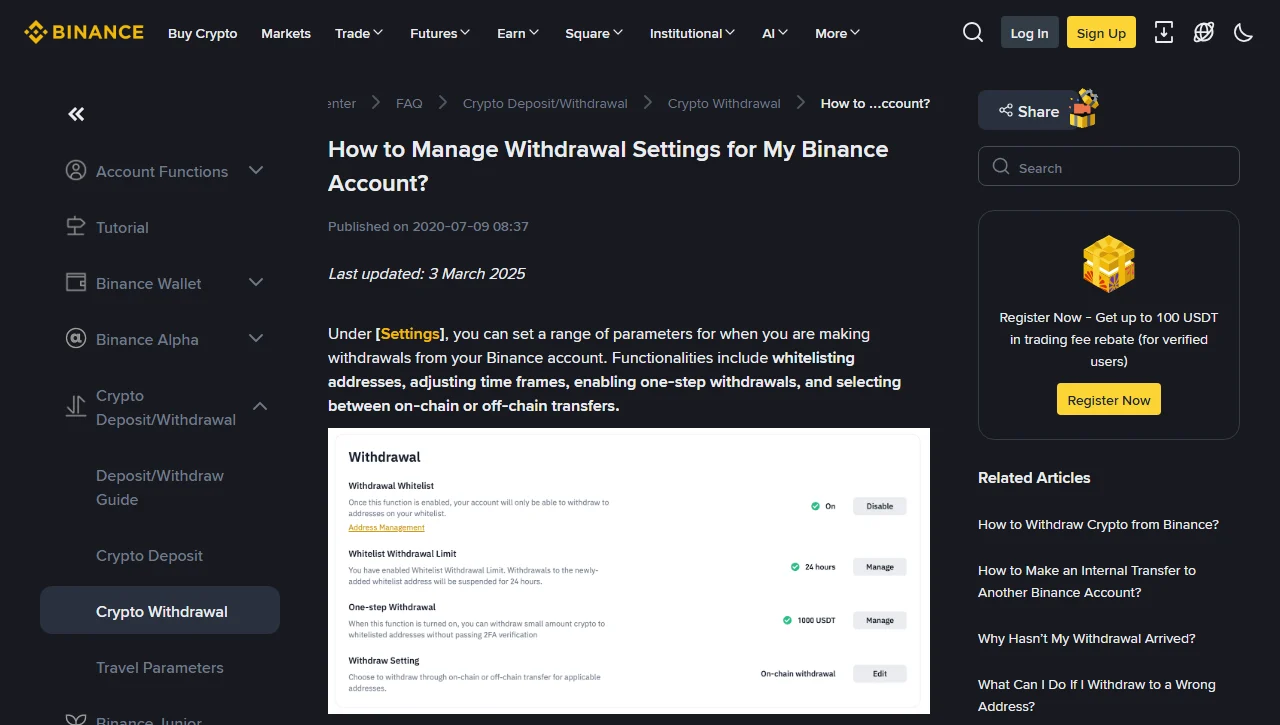The width and height of the screenshot is (1280, 725).
Task: Collapse Crypto Deposit/Withdrawal section chevron
Action: point(260,406)
